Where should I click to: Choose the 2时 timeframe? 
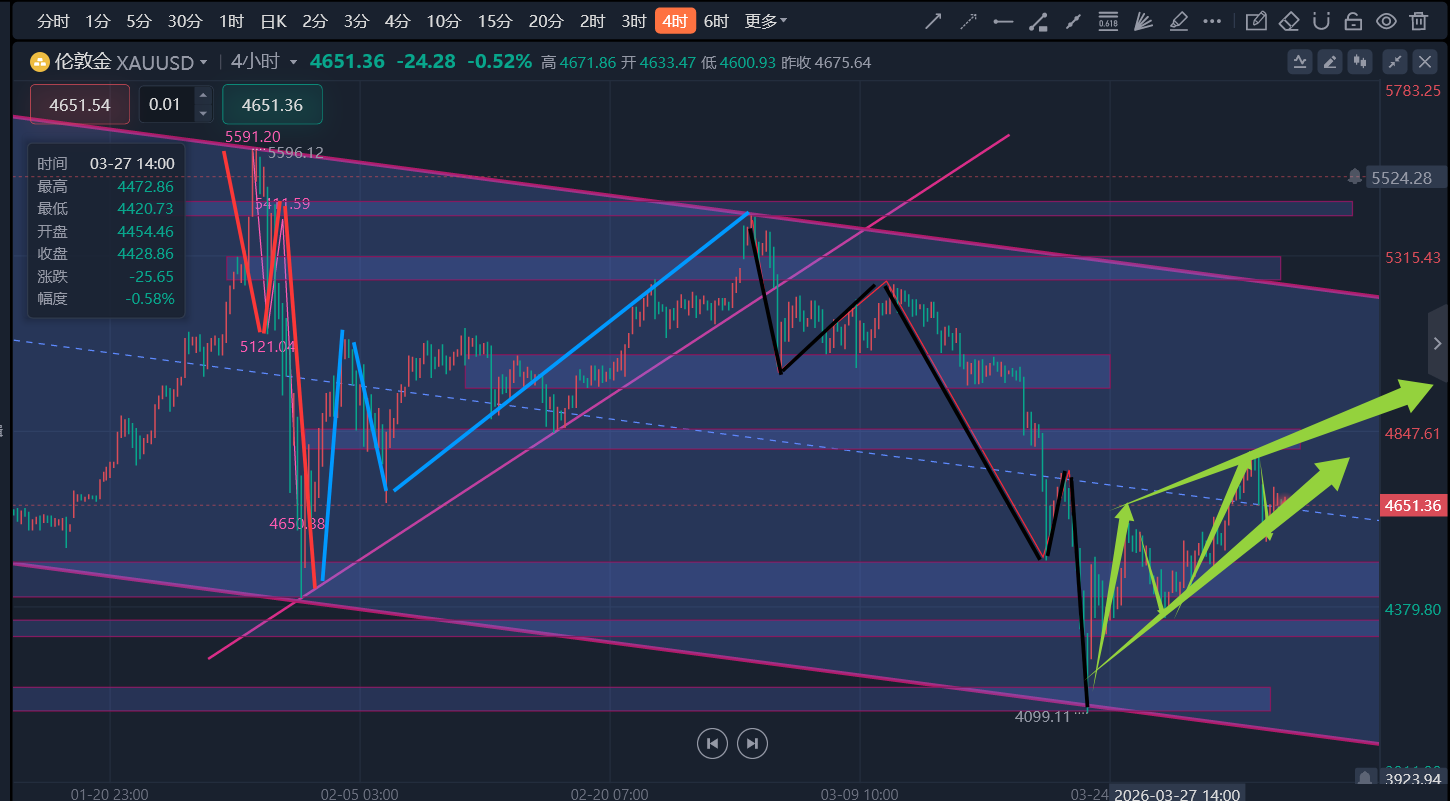click(x=592, y=21)
